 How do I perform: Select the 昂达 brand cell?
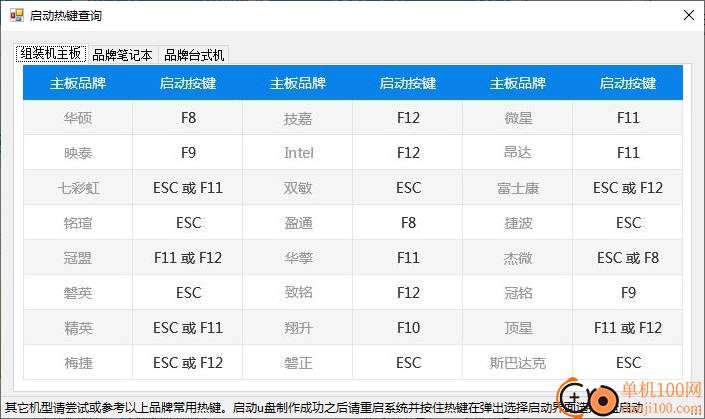[518, 153]
